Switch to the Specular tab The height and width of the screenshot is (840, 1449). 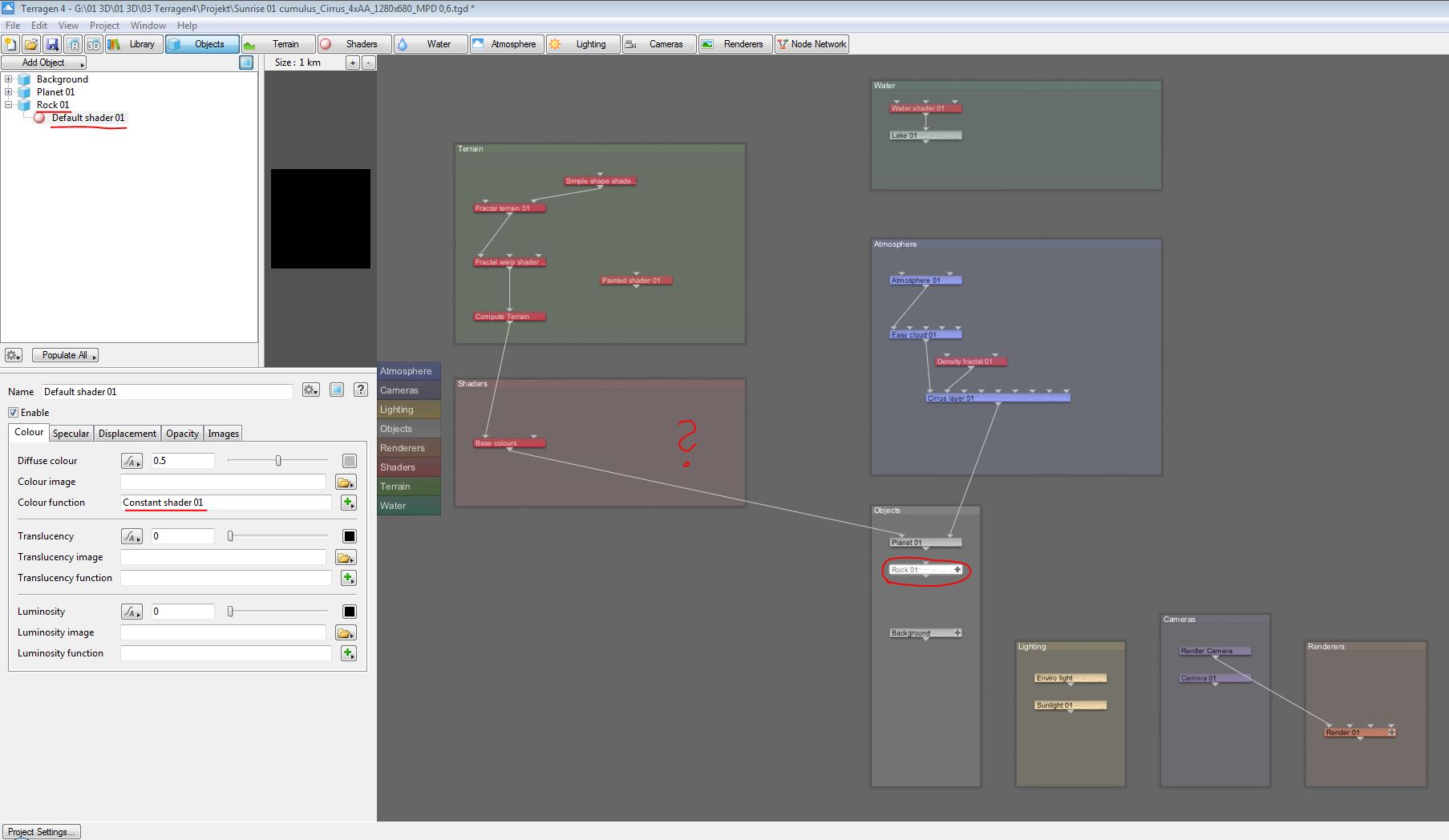coord(71,434)
